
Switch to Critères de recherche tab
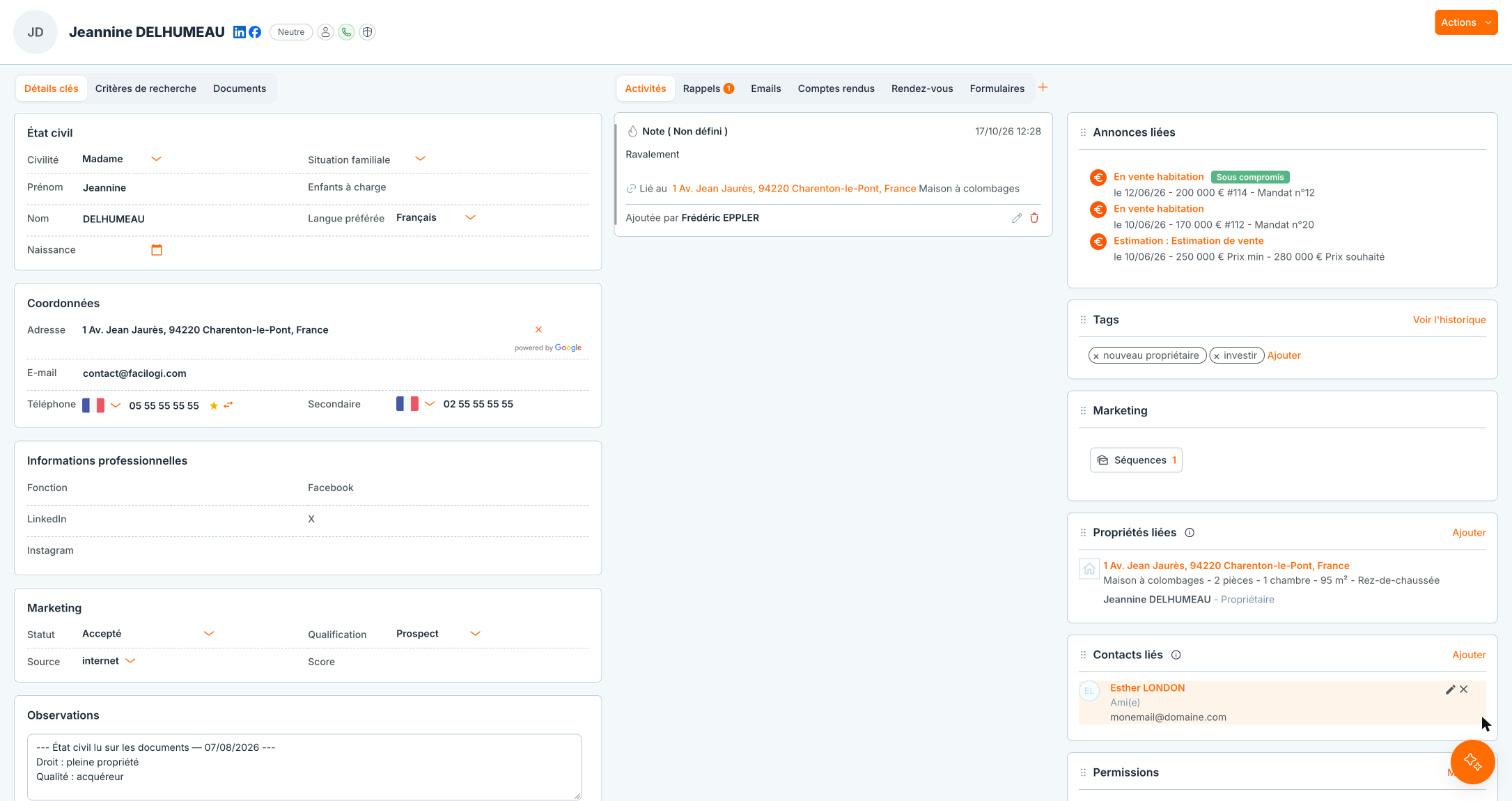146,88
